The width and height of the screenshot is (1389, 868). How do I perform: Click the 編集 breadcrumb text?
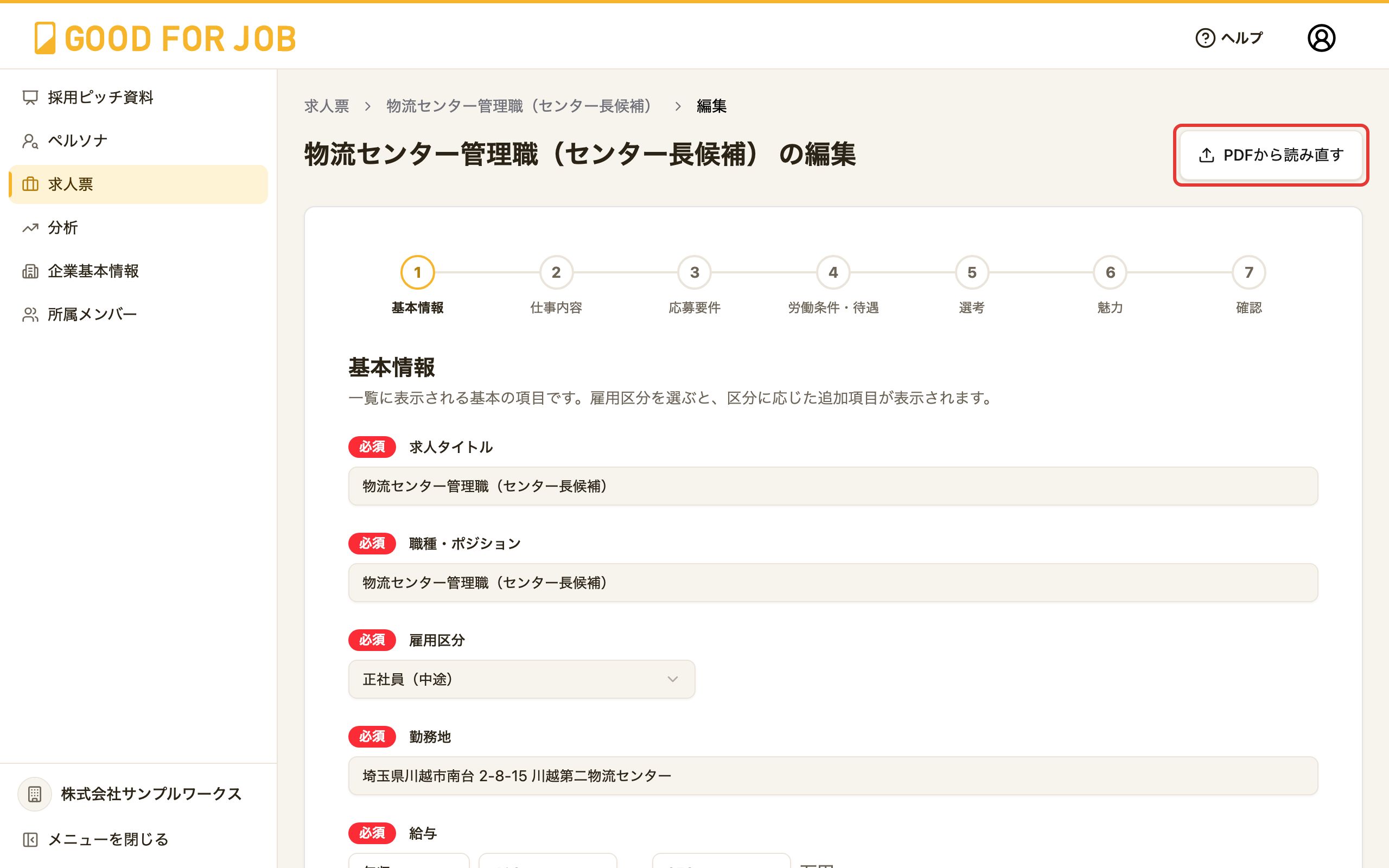coord(712,106)
